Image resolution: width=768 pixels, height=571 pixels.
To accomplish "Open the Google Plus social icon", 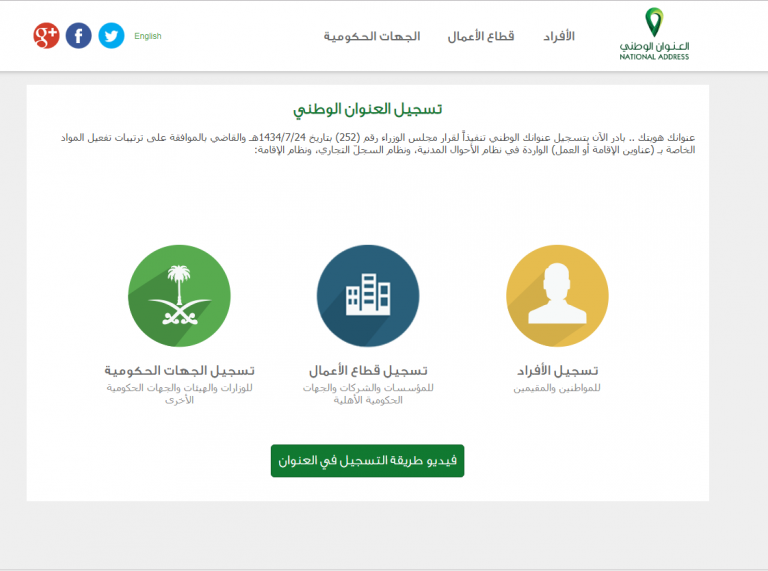I will [46, 36].
